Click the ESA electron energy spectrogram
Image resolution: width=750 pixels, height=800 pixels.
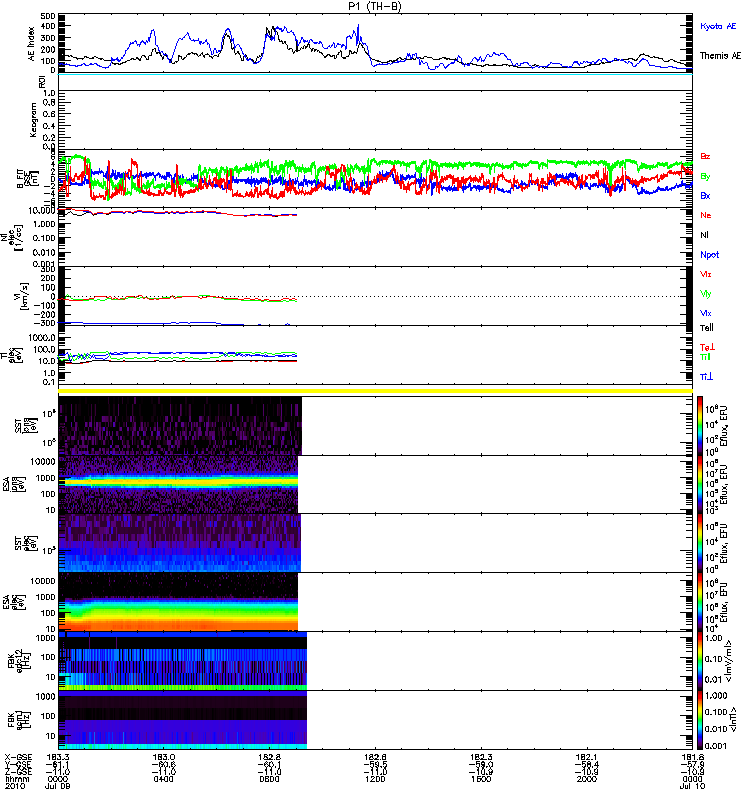point(178,602)
